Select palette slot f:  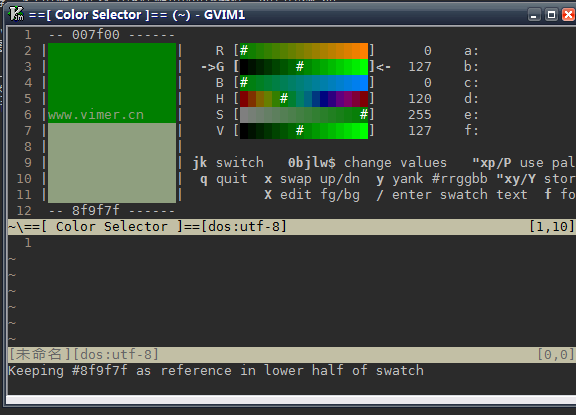click(x=471, y=130)
